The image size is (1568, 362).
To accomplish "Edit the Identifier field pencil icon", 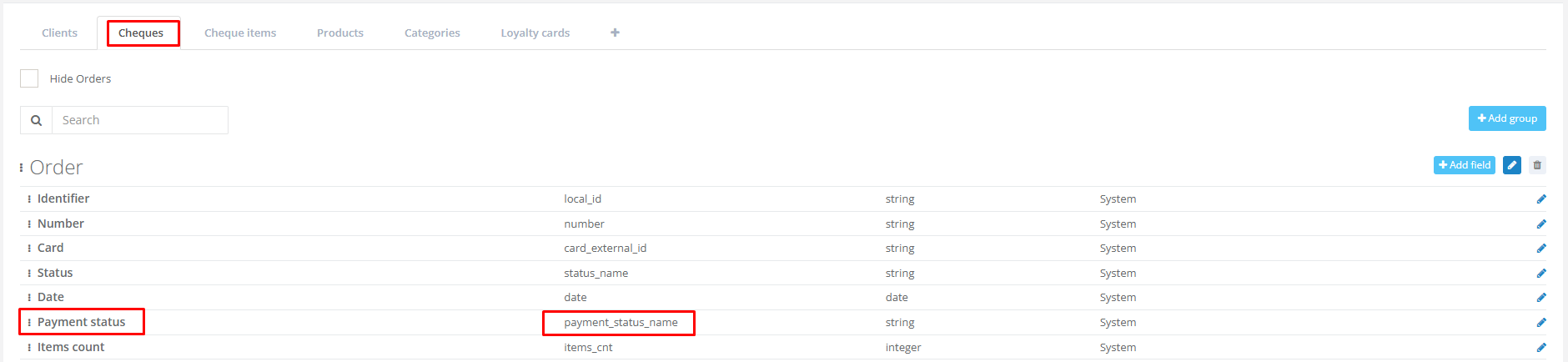I will tap(1541, 199).
